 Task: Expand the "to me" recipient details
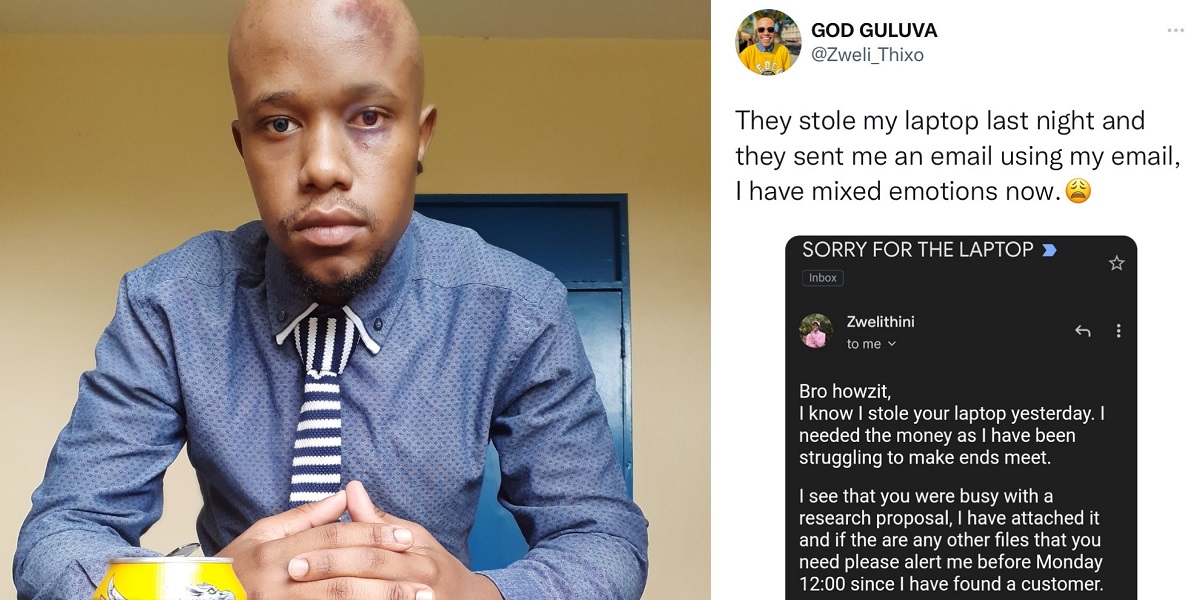(x=871, y=344)
